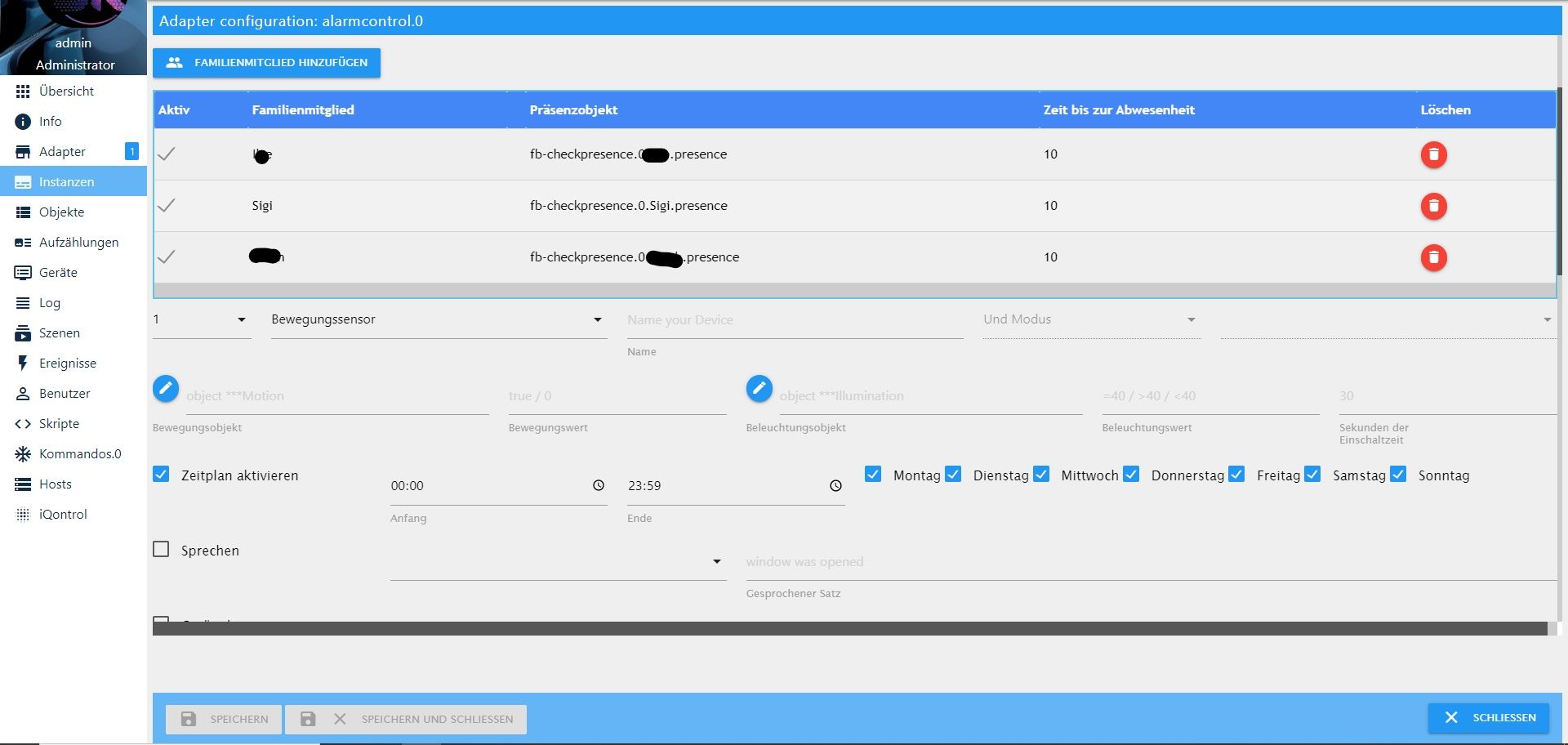Click the Name your Device field

[x=795, y=320]
